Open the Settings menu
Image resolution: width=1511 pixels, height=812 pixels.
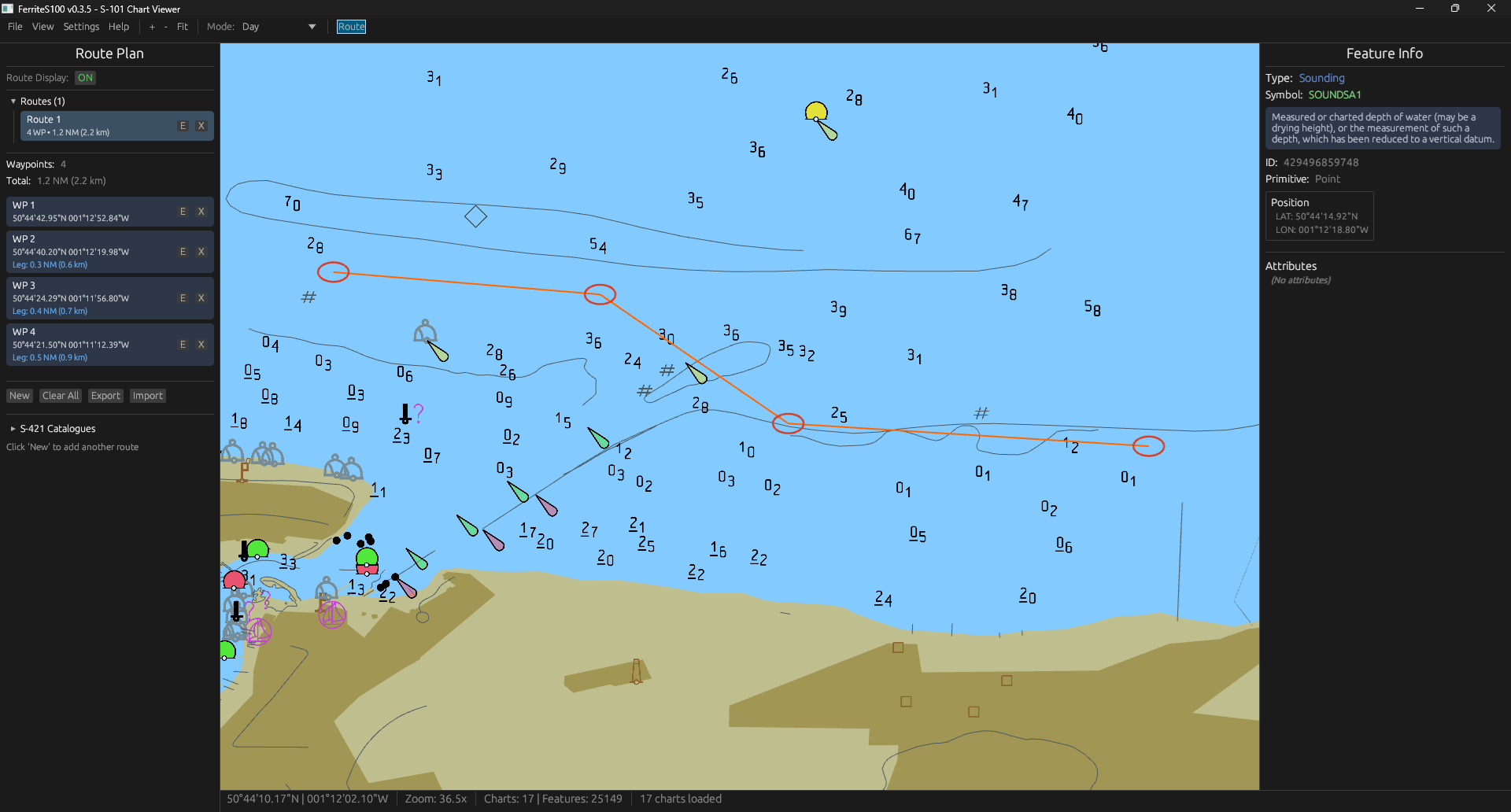81,27
